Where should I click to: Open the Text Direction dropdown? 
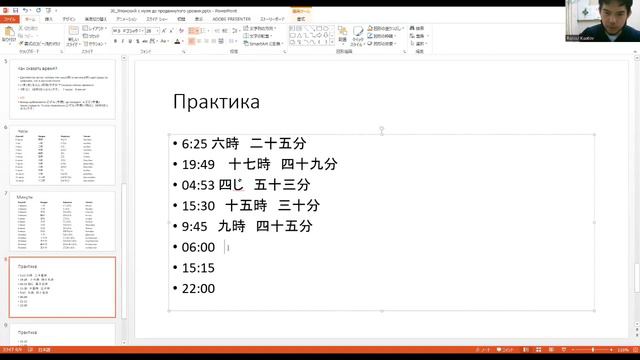point(260,28)
